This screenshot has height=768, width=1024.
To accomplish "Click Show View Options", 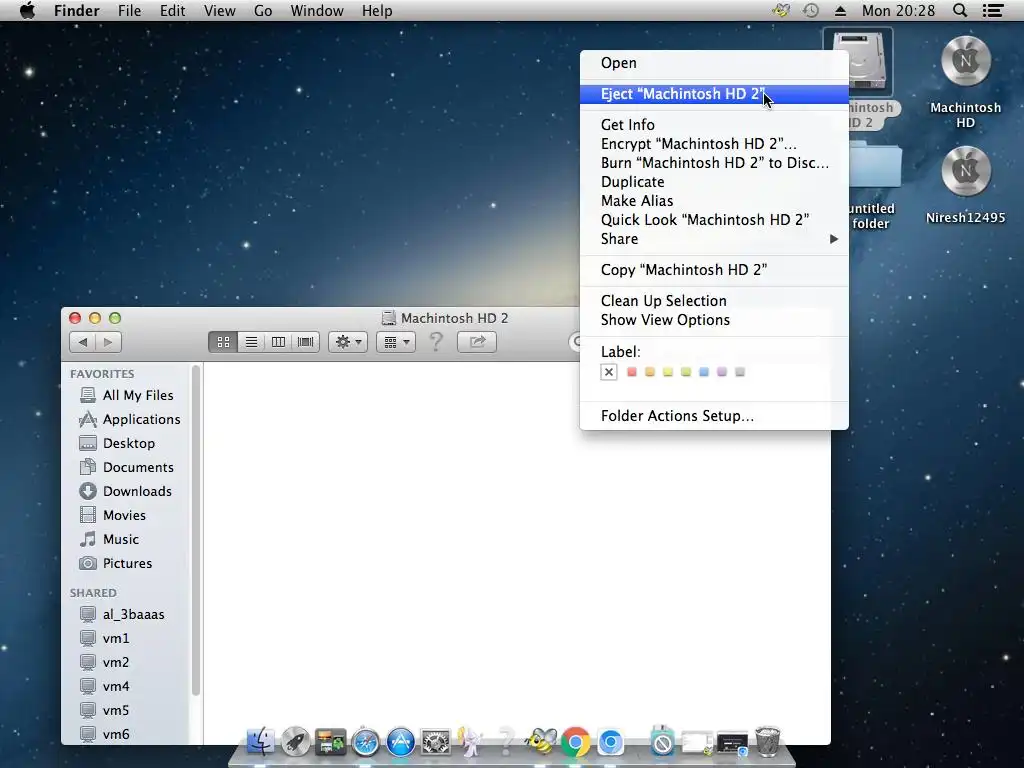I will [x=714, y=320].
